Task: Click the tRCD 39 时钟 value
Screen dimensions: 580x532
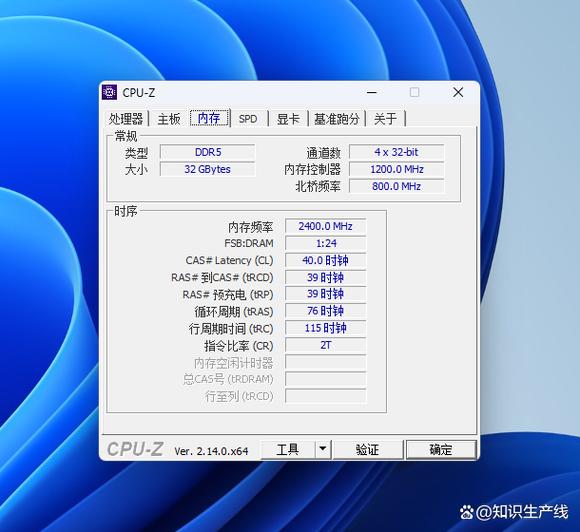Action: 326,277
